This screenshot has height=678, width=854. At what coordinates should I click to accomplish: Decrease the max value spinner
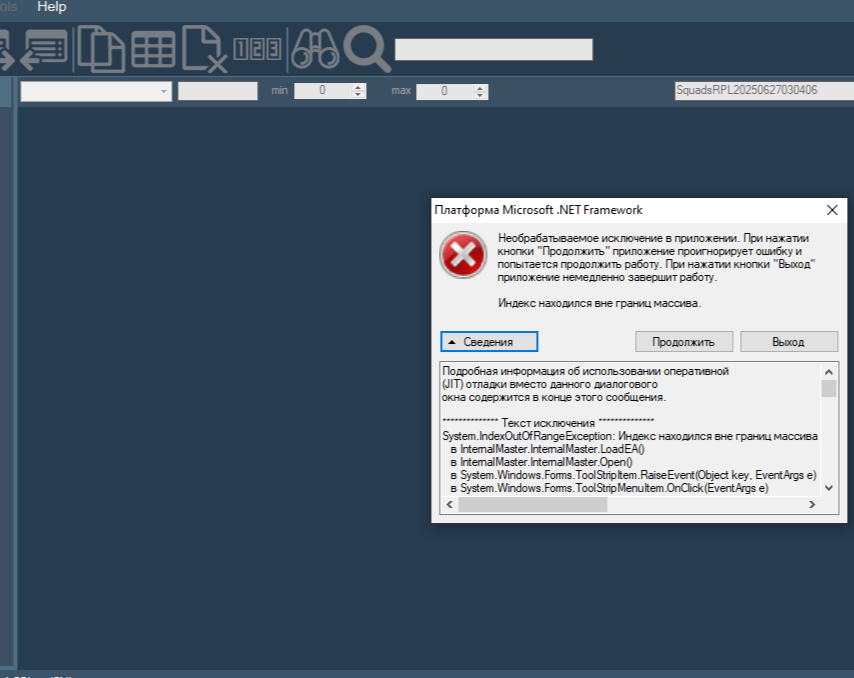(480, 95)
